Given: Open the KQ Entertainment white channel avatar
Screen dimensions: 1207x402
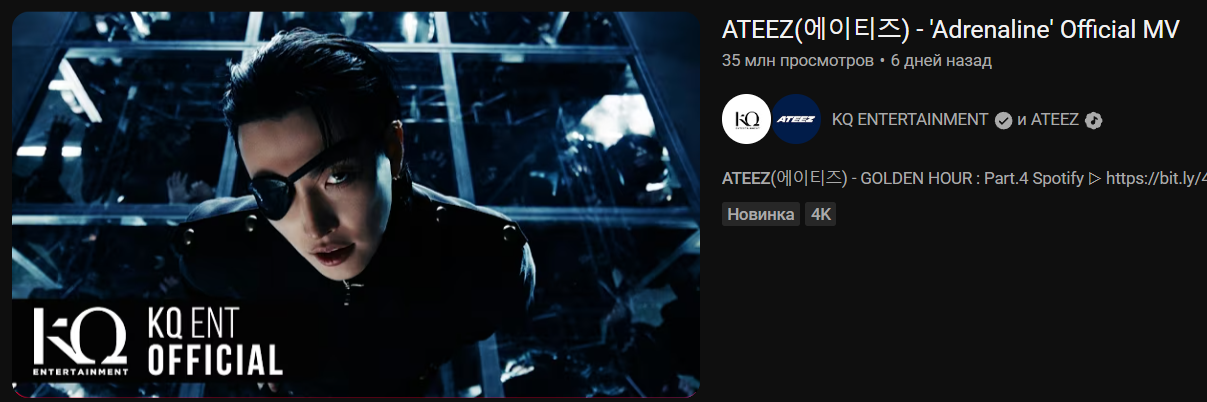Looking at the screenshot, I should point(746,120).
